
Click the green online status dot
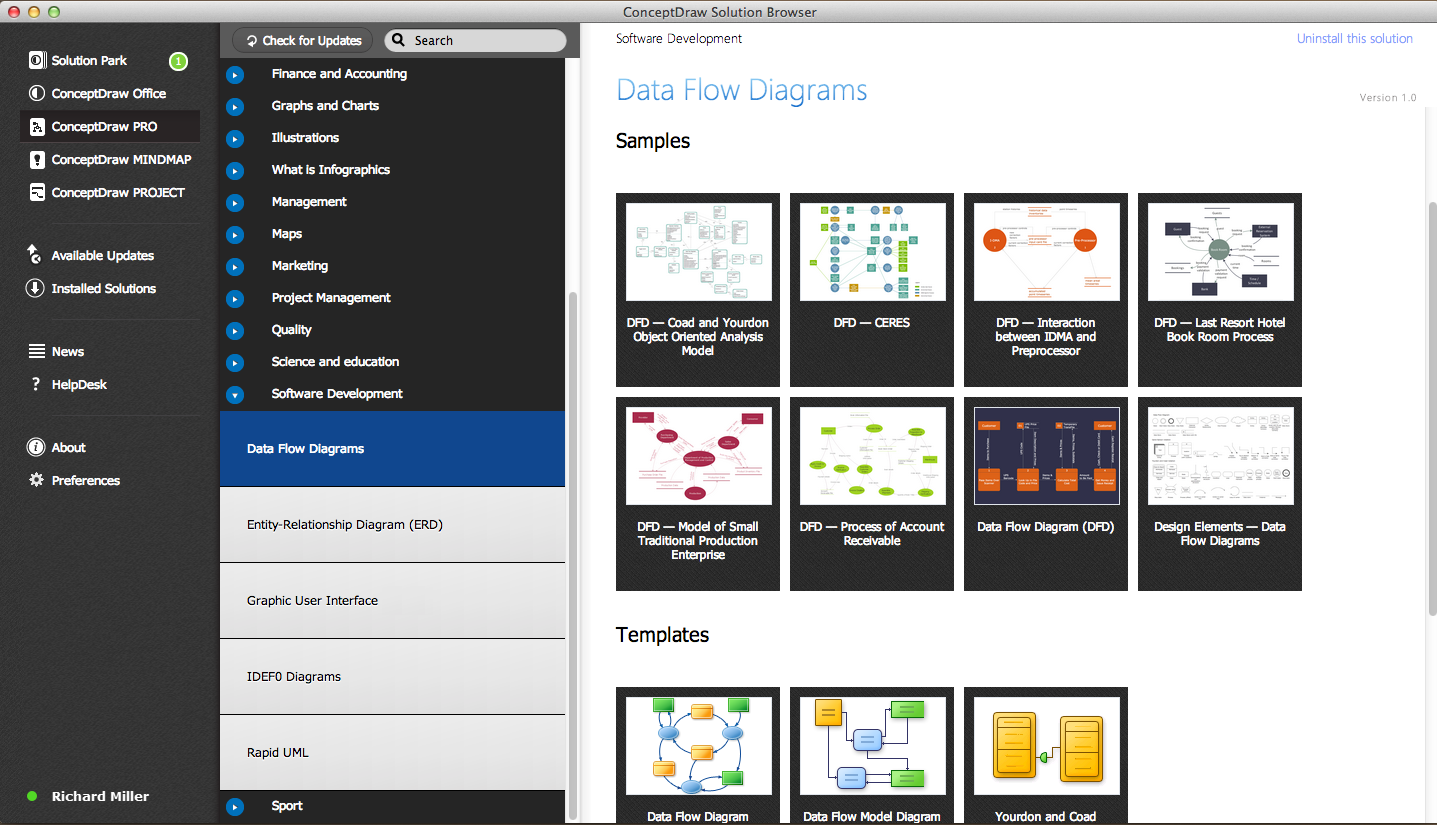coord(32,796)
